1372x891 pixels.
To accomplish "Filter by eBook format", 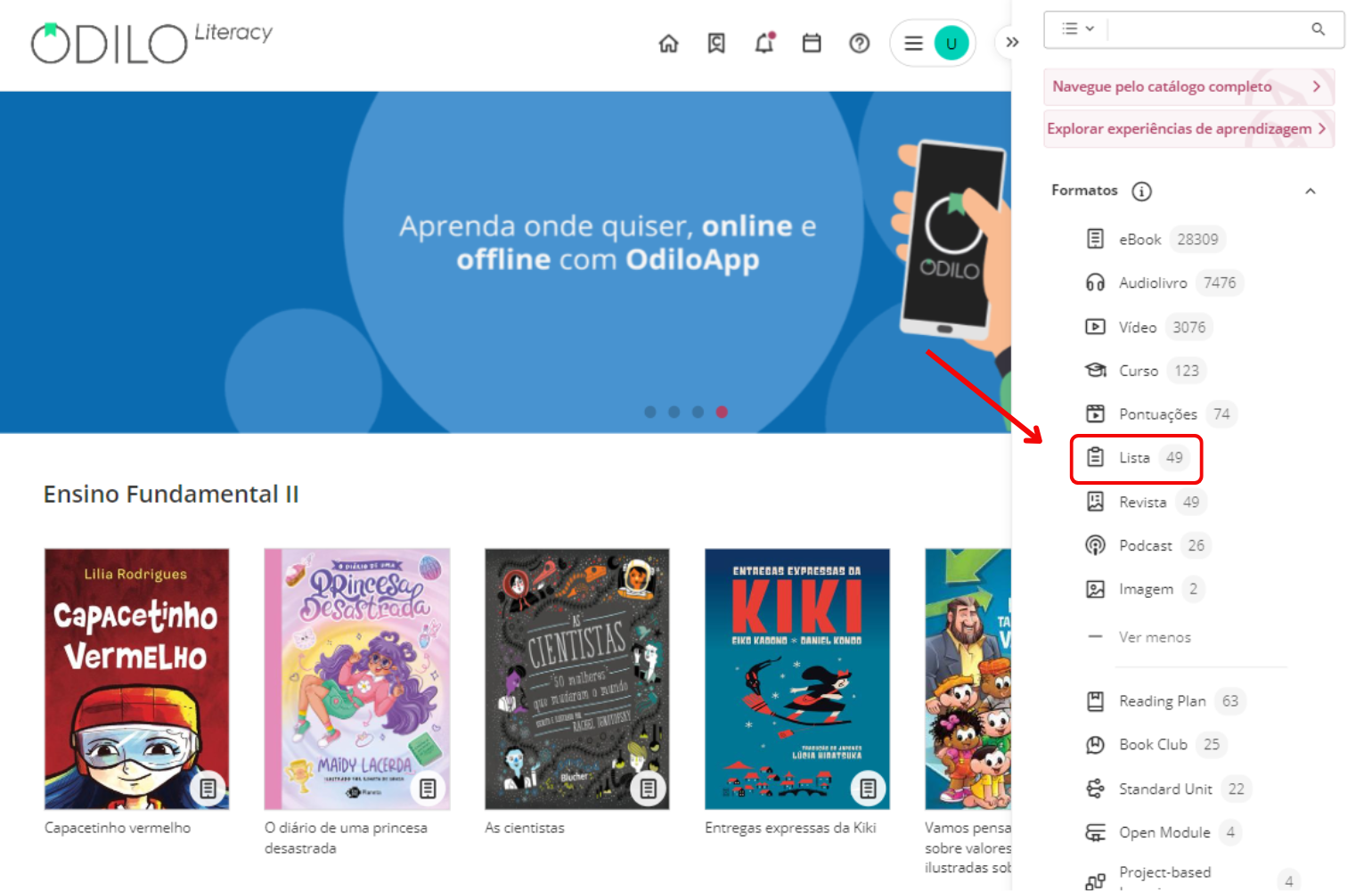I will (x=1155, y=239).
